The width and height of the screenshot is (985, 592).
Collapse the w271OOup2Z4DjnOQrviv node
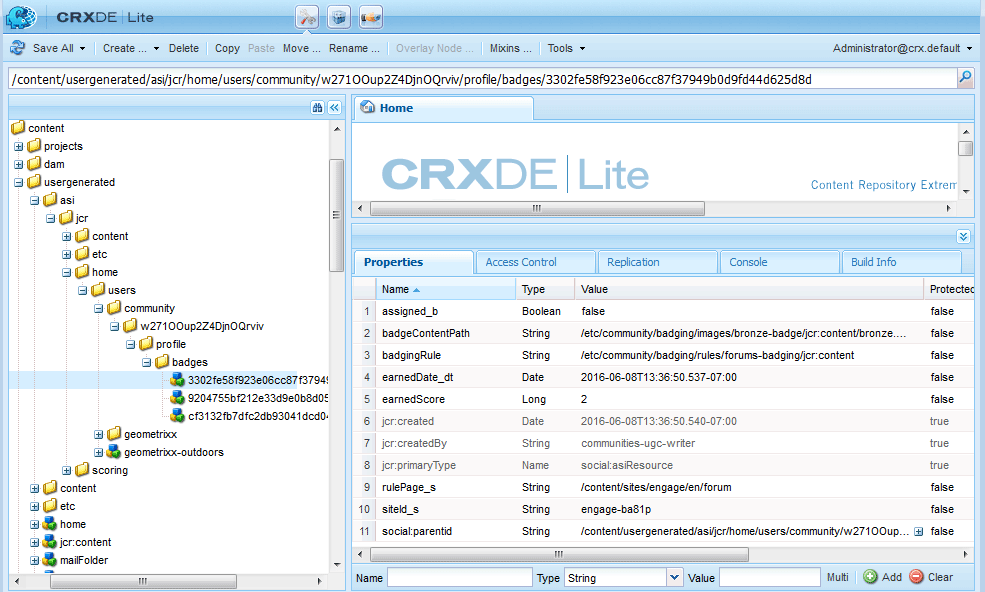click(114, 326)
